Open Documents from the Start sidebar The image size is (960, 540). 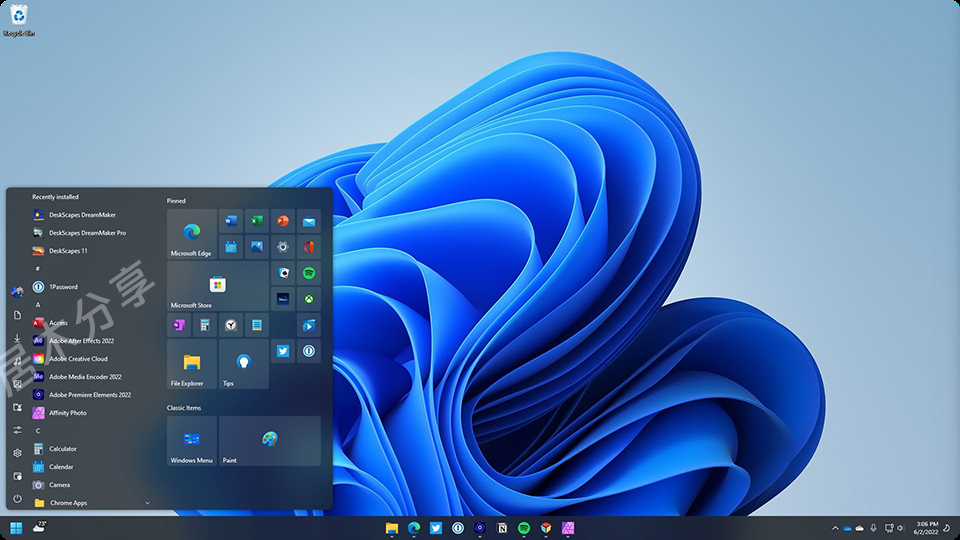pos(17,315)
